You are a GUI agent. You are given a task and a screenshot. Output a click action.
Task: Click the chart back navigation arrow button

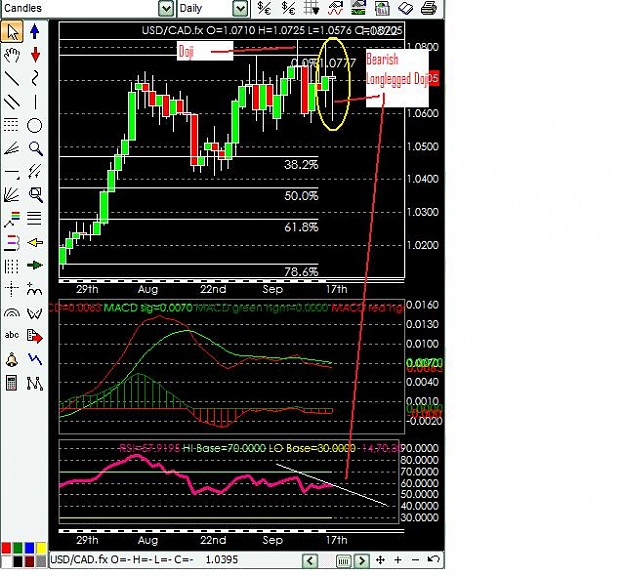click(310, 560)
